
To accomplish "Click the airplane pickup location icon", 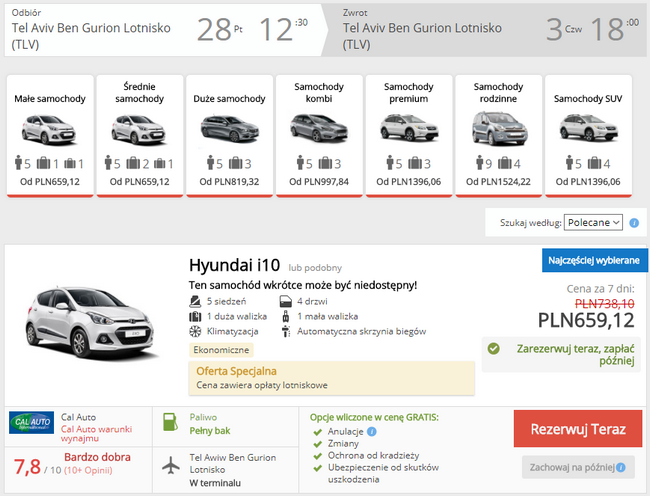I will 172,467.
